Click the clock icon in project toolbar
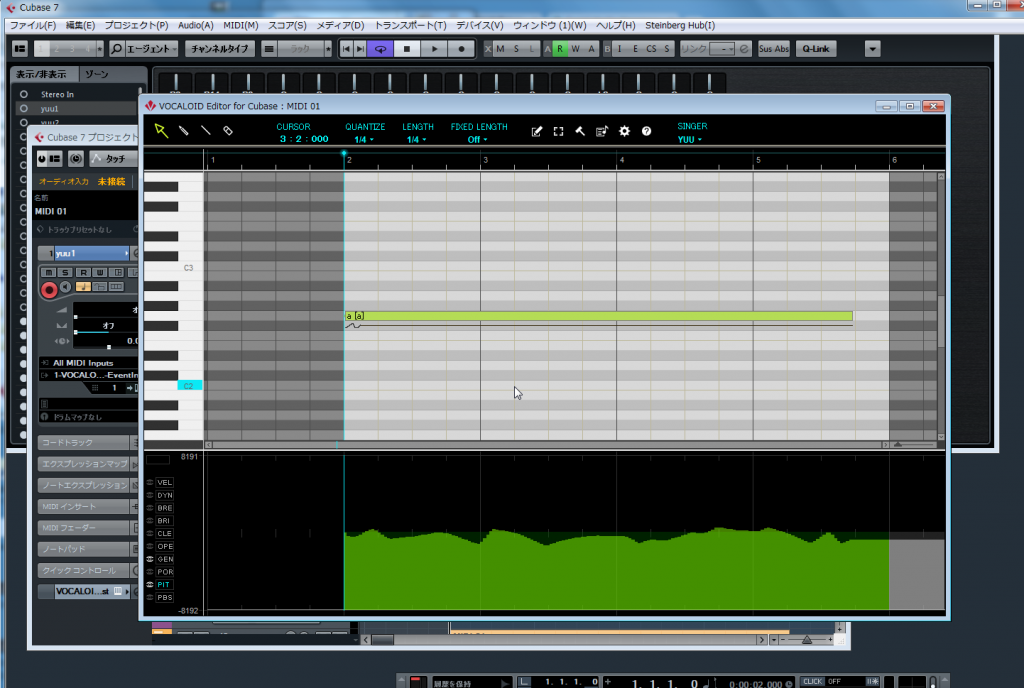Viewport: 1024px width, 688px height. pyautogui.click(x=76, y=159)
